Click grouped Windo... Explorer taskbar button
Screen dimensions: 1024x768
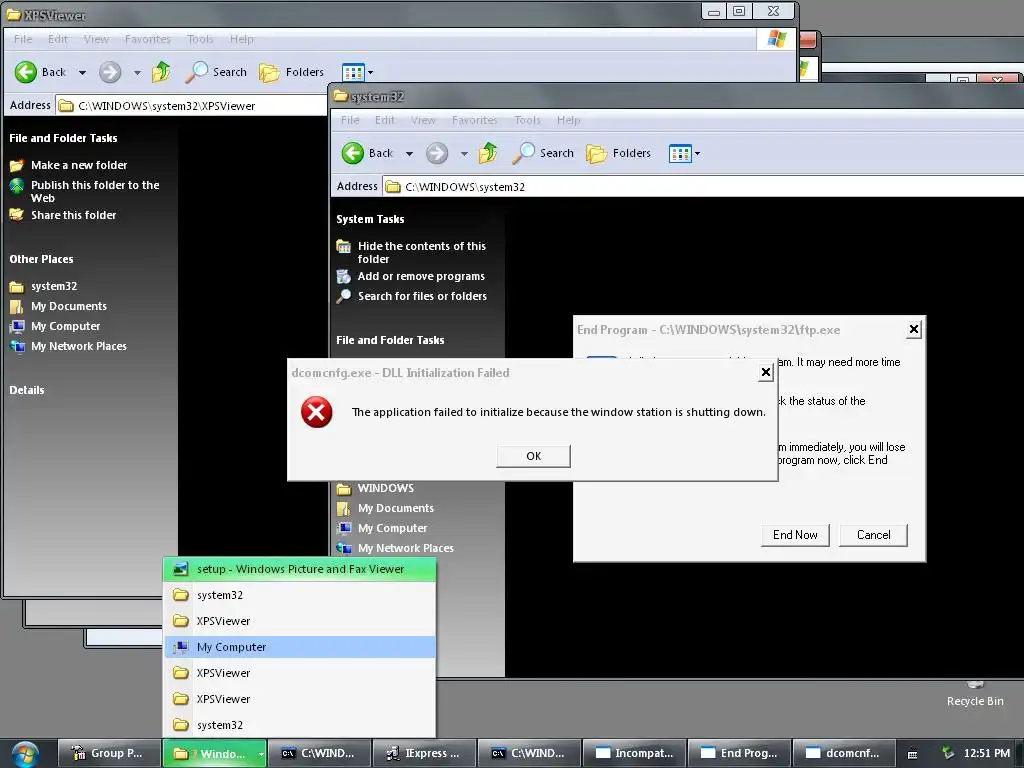(x=214, y=753)
